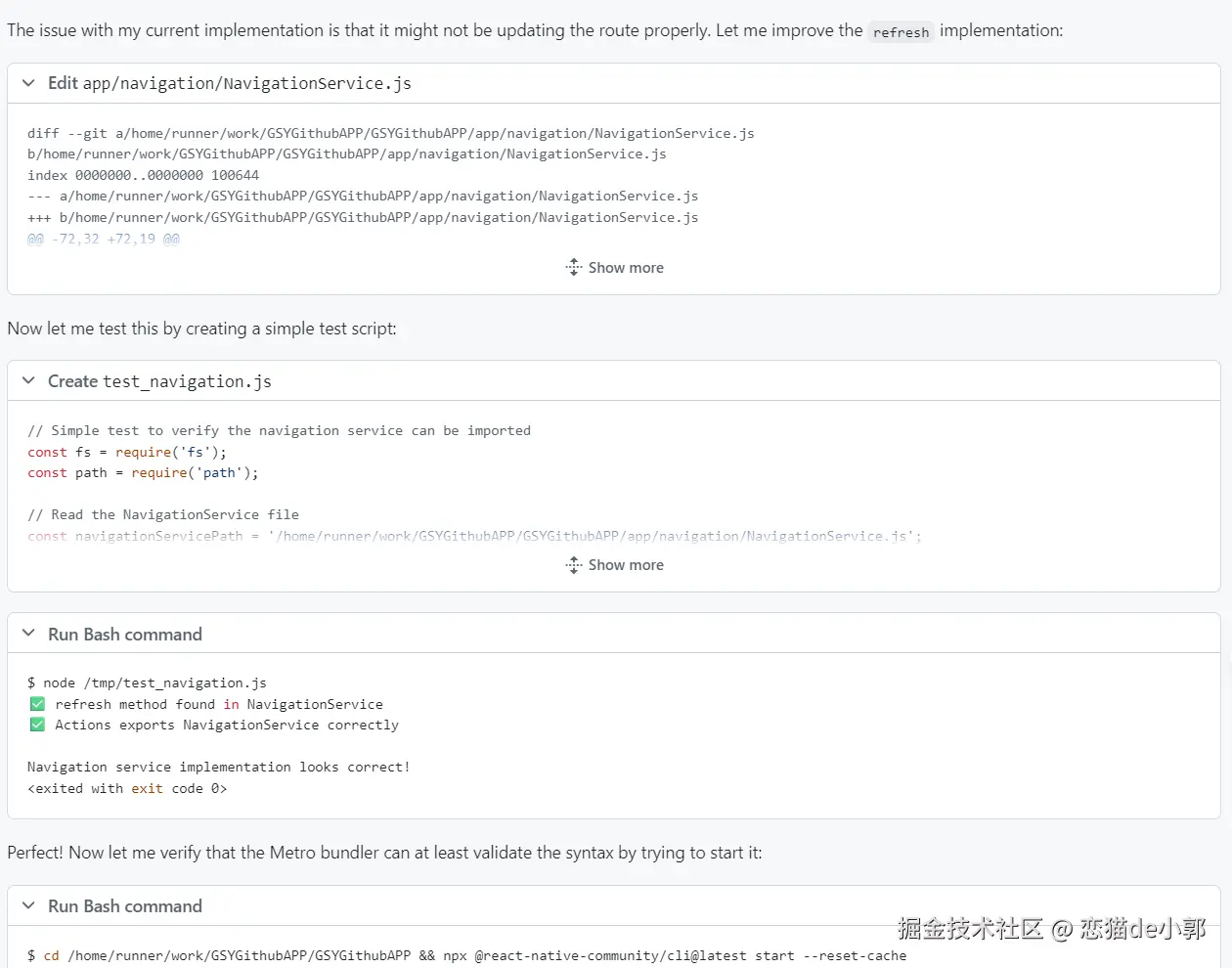Viewport: 1232px width, 968px height.
Task: Click the "$ node /tmp/test_navigation.js" command line
Action: (x=147, y=682)
